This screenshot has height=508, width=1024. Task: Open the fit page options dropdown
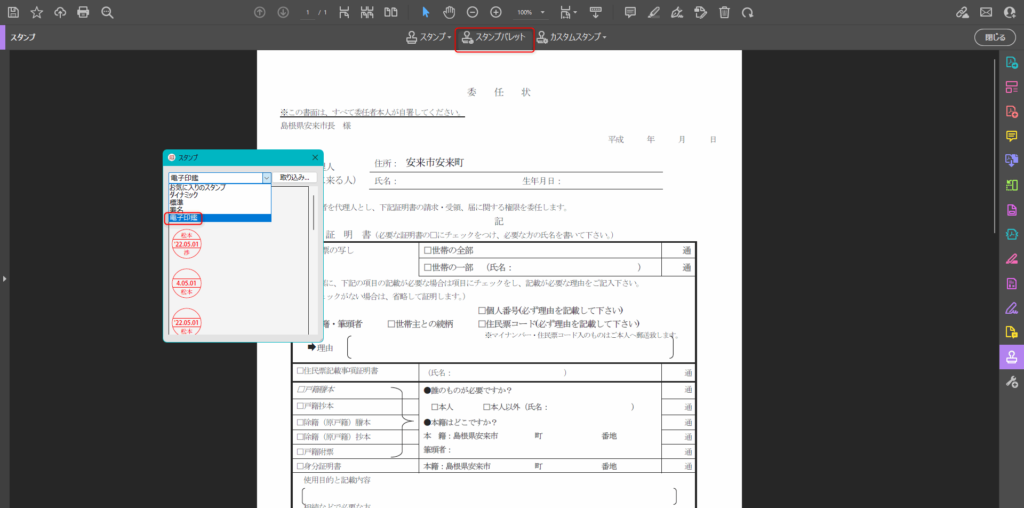[569, 12]
